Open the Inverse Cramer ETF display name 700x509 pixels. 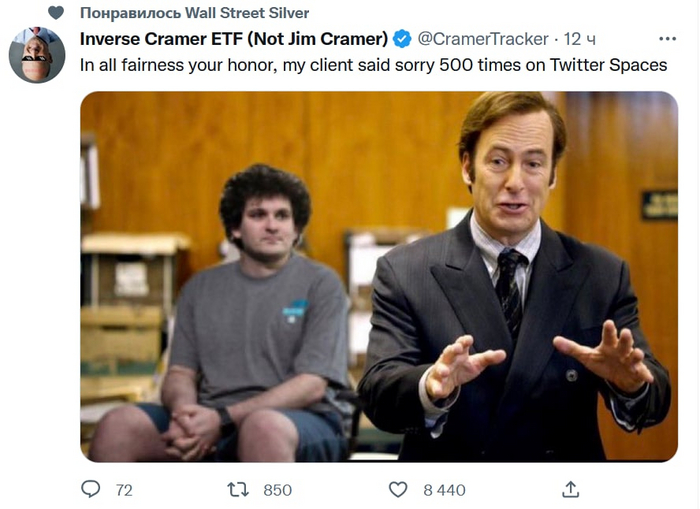coord(234,39)
